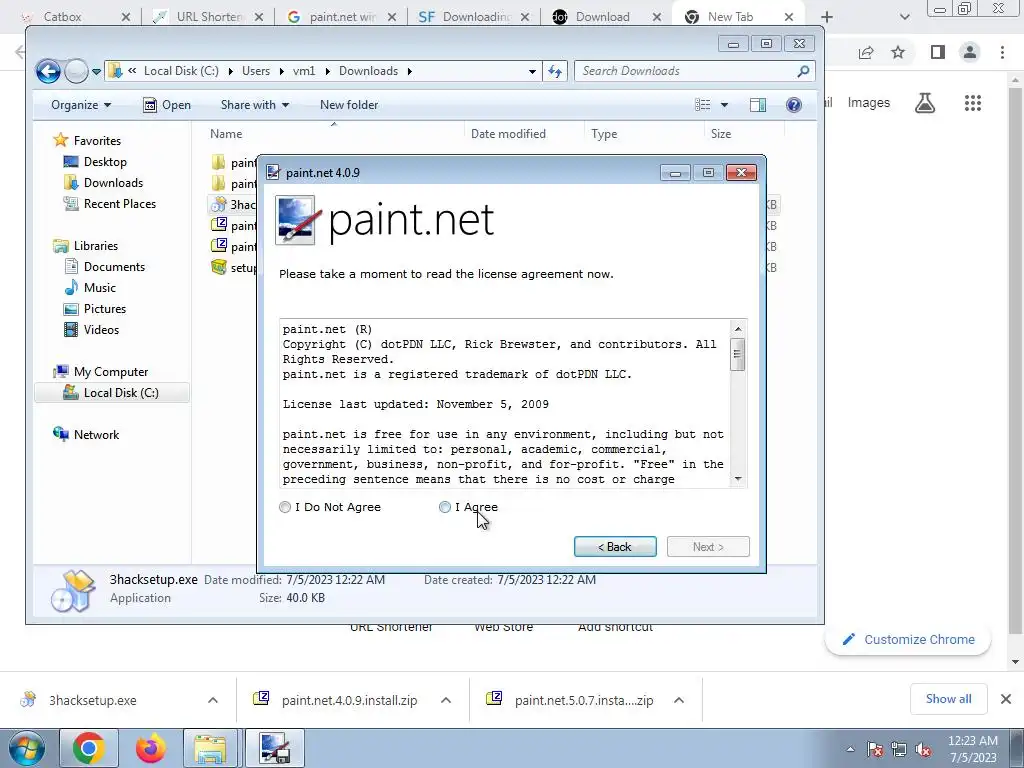Open the Share with menu
The width and height of the screenshot is (1024, 768).
[x=255, y=104]
